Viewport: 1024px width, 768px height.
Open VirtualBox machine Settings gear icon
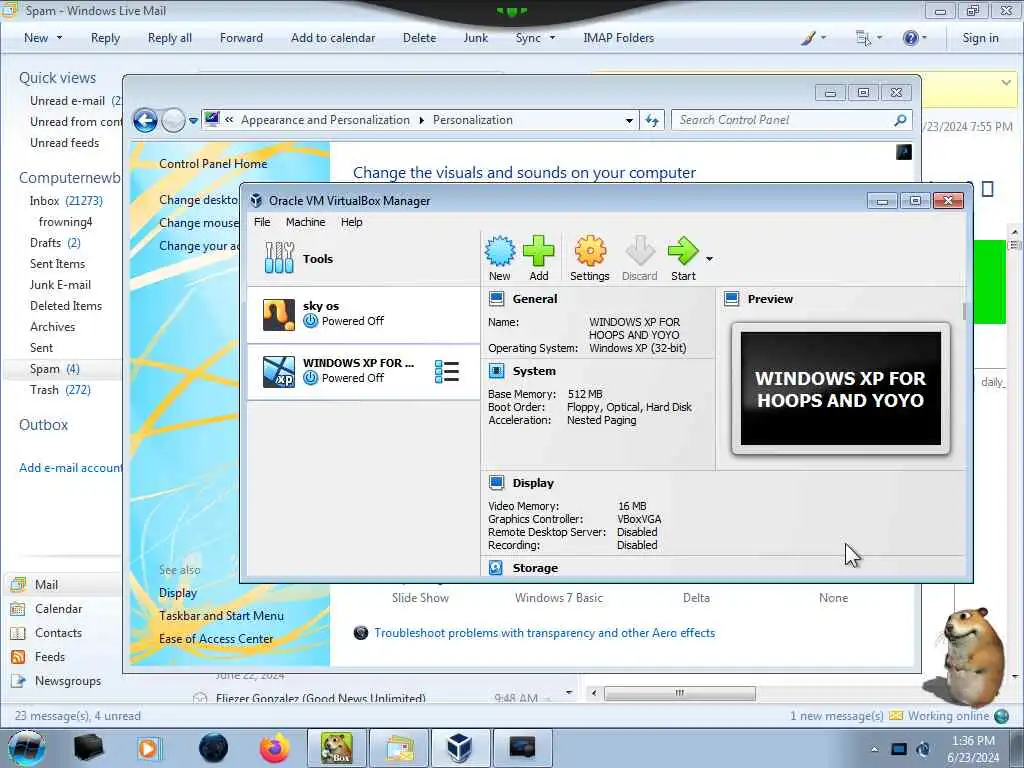[x=590, y=251]
